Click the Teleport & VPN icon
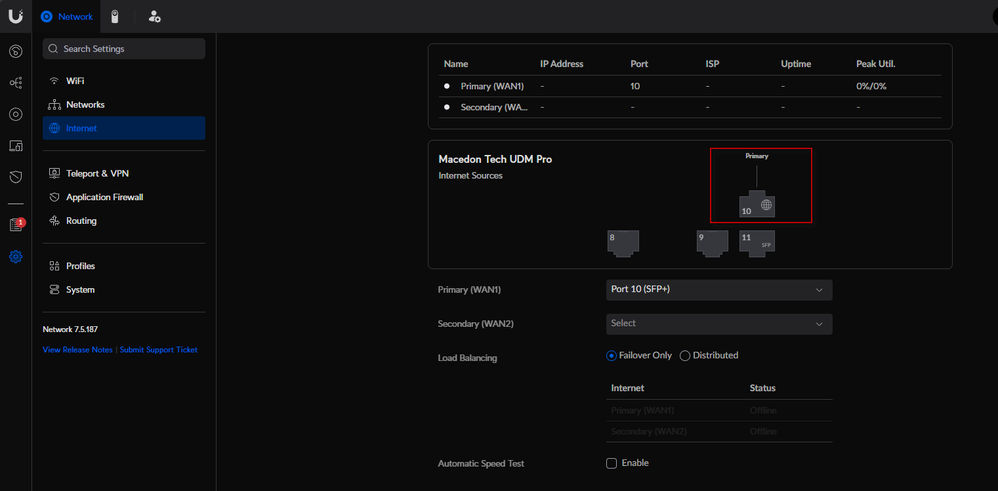Screen dimensions: 998x491 pos(54,173)
